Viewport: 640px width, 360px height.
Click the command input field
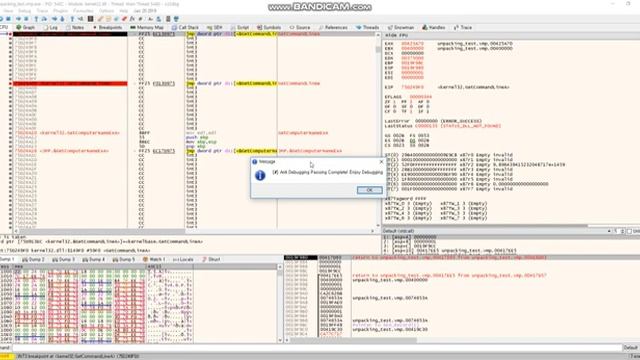[x=316, y=348]
